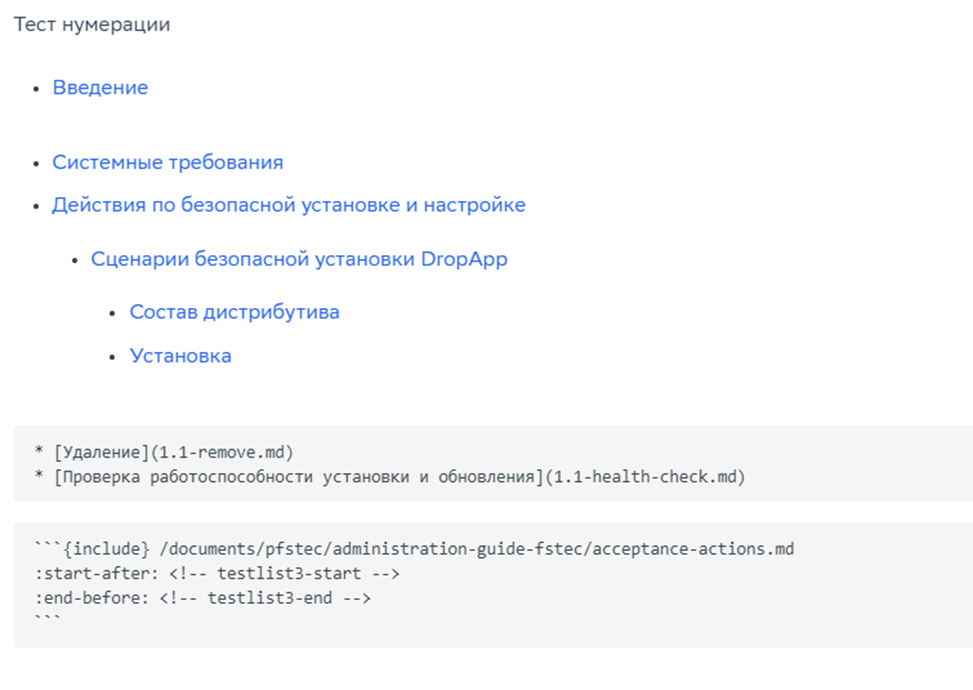Image resolution: width=973 pixels, height=690 pixels.
Task: Click the bullet before "Действия по безопасной установке"
Action: [x=37, y=206]
